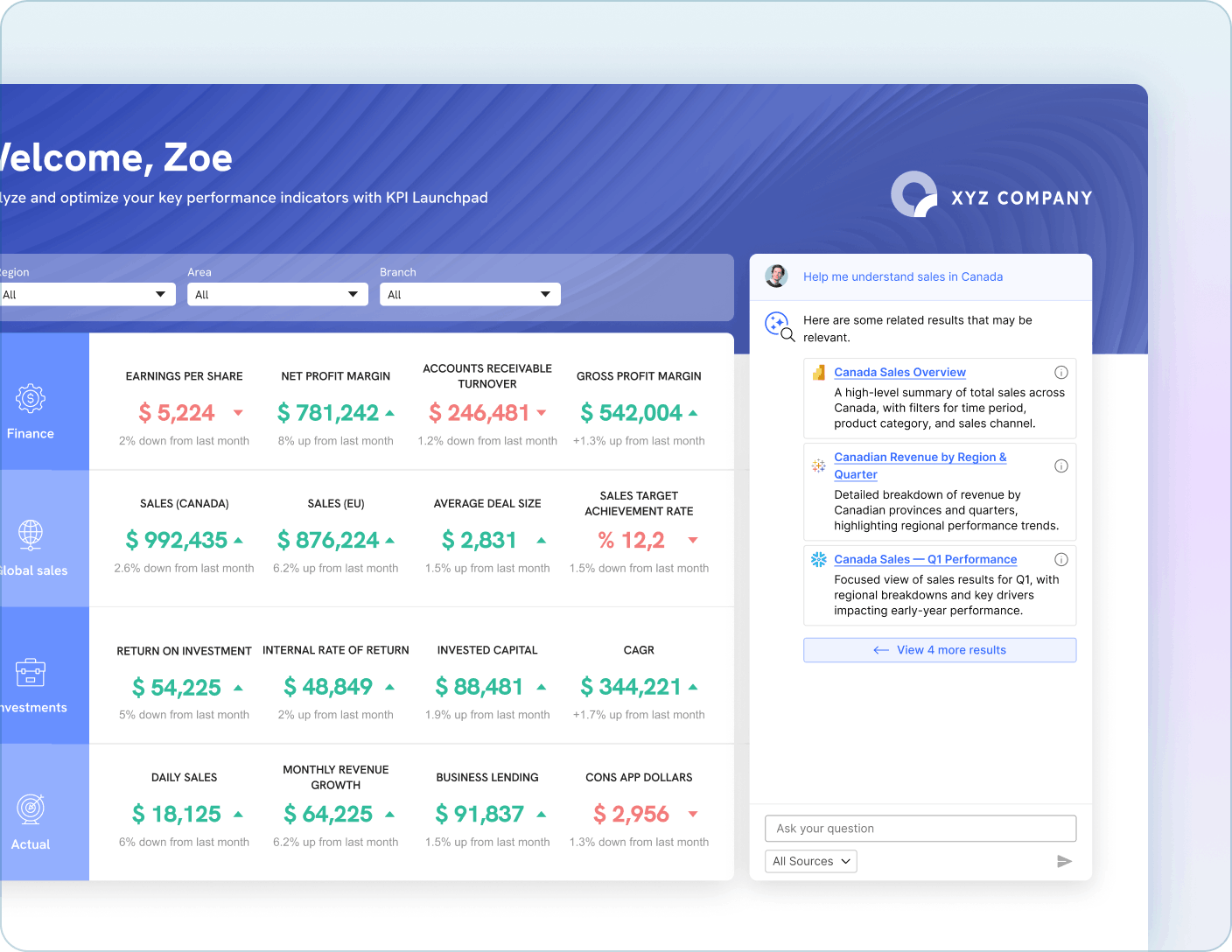1232x952 pixels.
Task: Click the AI sparkle search icon
Action: pyautogui.click(x=779, y=325)
